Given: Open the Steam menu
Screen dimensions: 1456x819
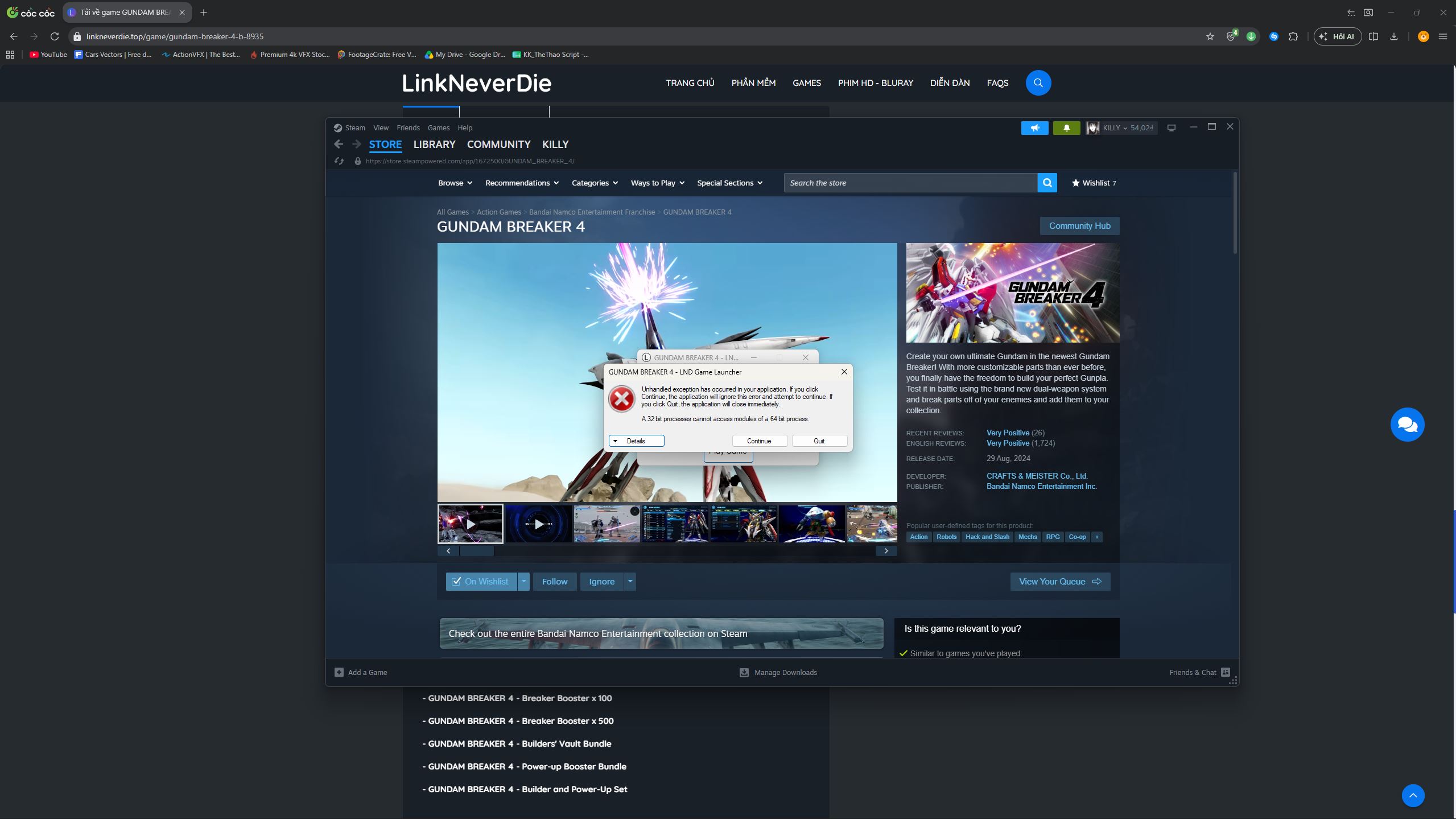Looking at the screenshot, I should [x=354, y=128].
